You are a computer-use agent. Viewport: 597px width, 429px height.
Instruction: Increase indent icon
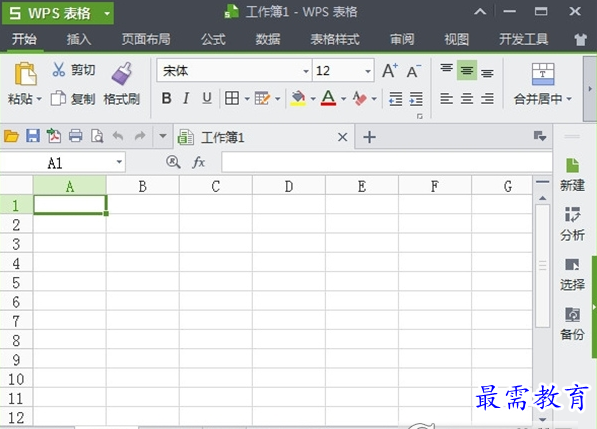click(x=416, y=99)
